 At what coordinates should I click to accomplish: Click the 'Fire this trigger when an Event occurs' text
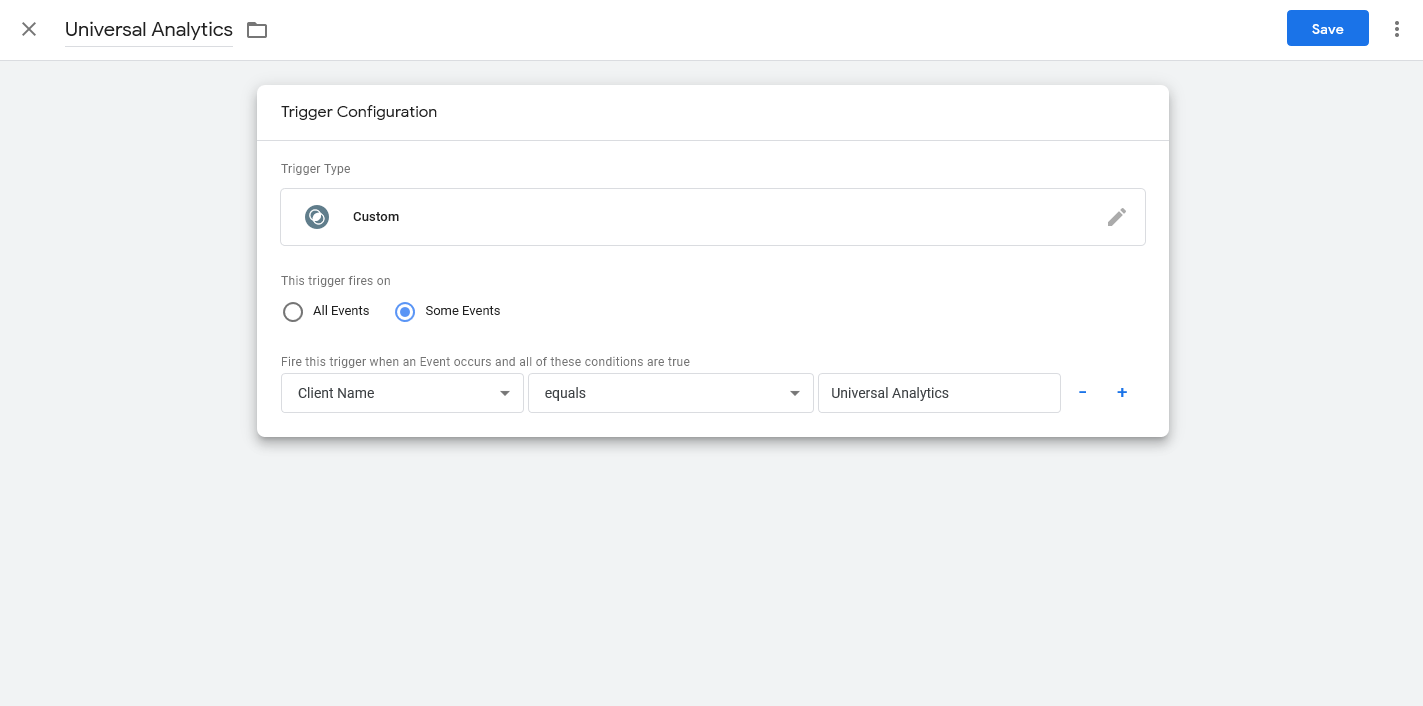tap(485, 362)
